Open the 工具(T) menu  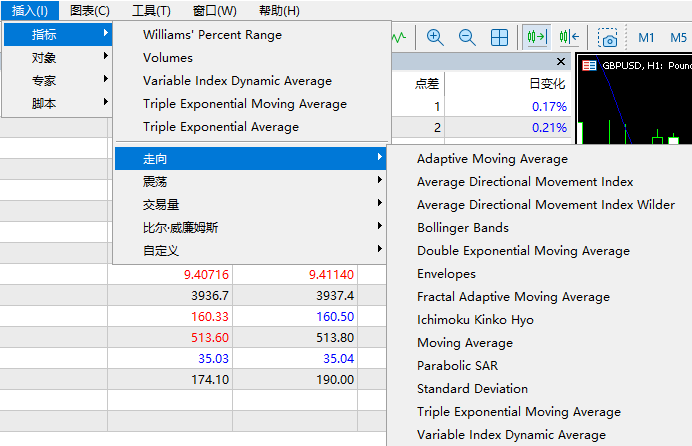(151, 10)
